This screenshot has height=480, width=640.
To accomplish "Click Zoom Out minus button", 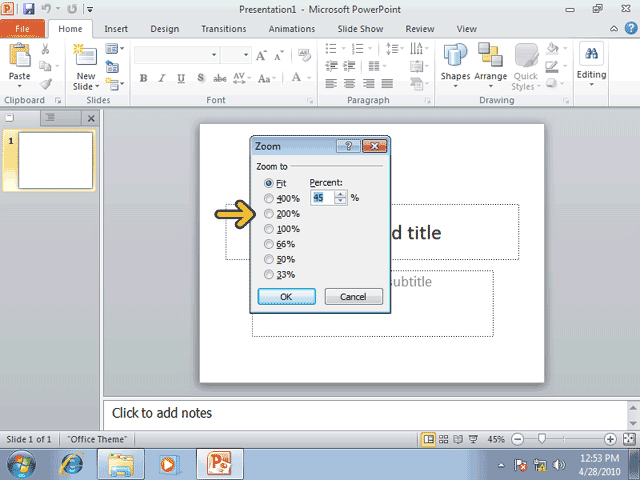I will pos(518,439).
